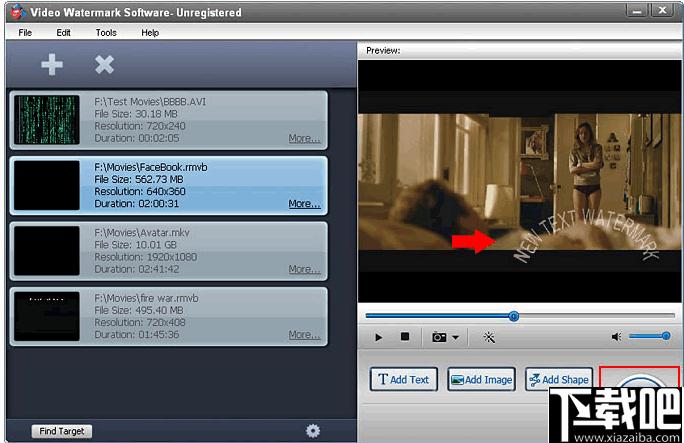Click the X icon to remove video
The image size is (684, 443).
click(104, 65)
